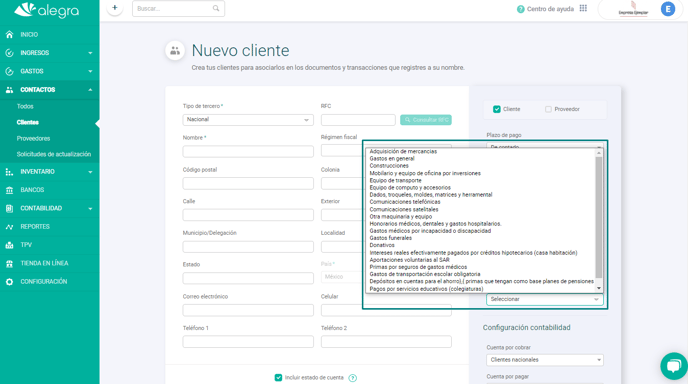Screen dimensions: 688x384
Task: Open Todos contacts list
Action: 25,106
